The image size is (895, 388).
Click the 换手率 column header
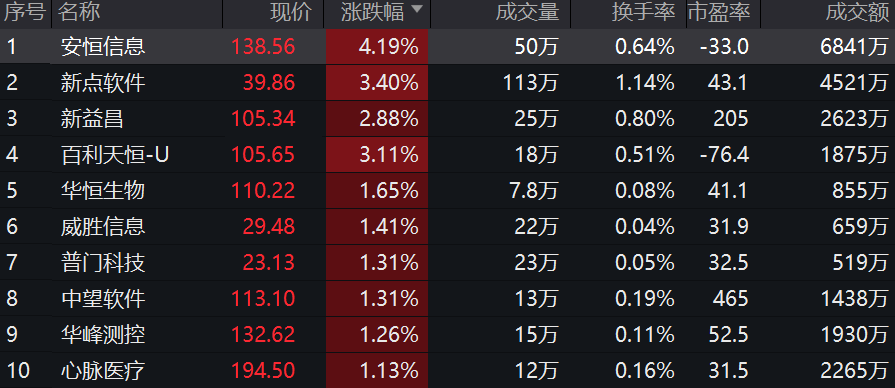[643, 13]
